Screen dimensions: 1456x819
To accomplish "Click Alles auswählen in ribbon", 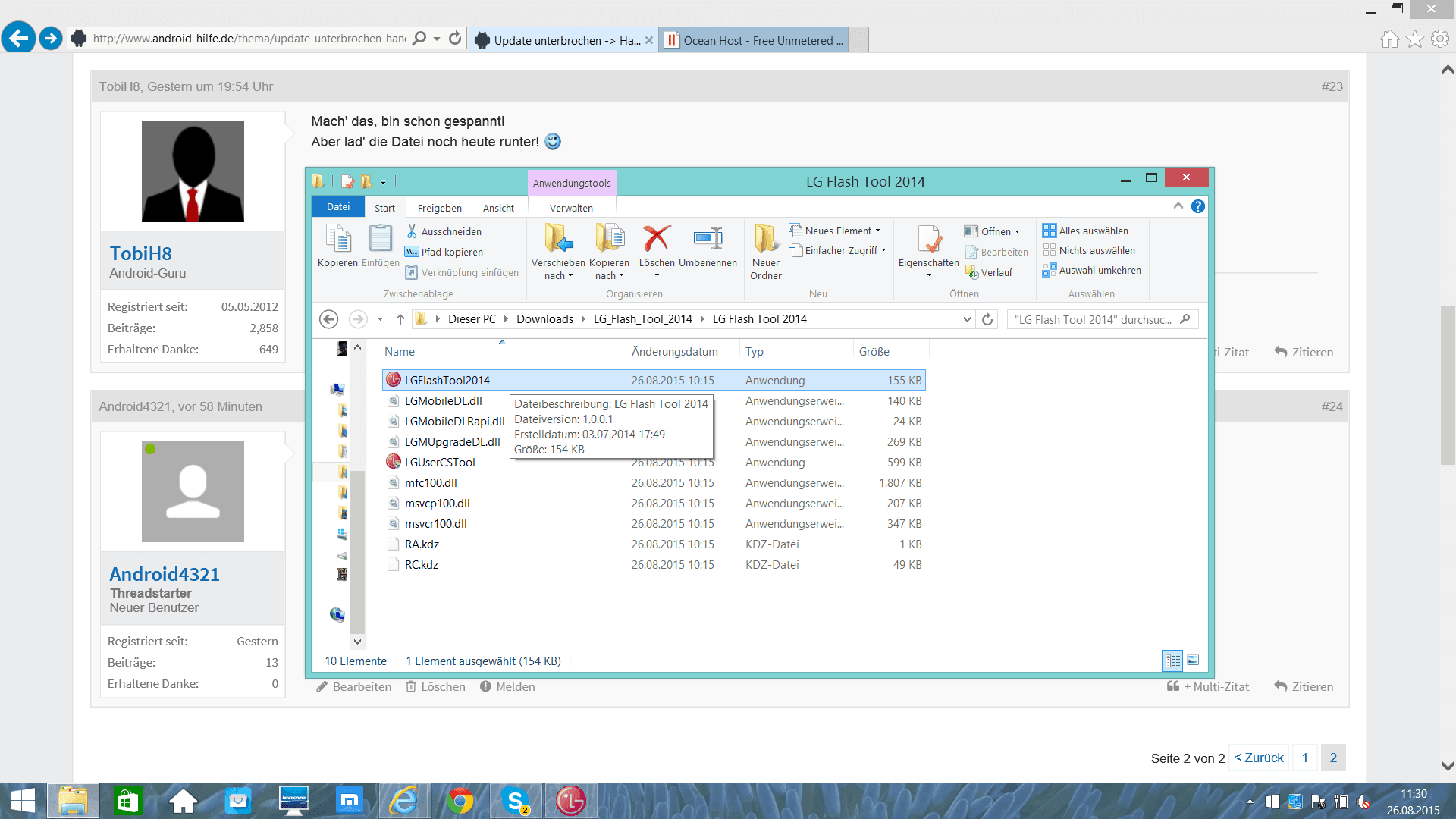I will (x=1085, y=231).
